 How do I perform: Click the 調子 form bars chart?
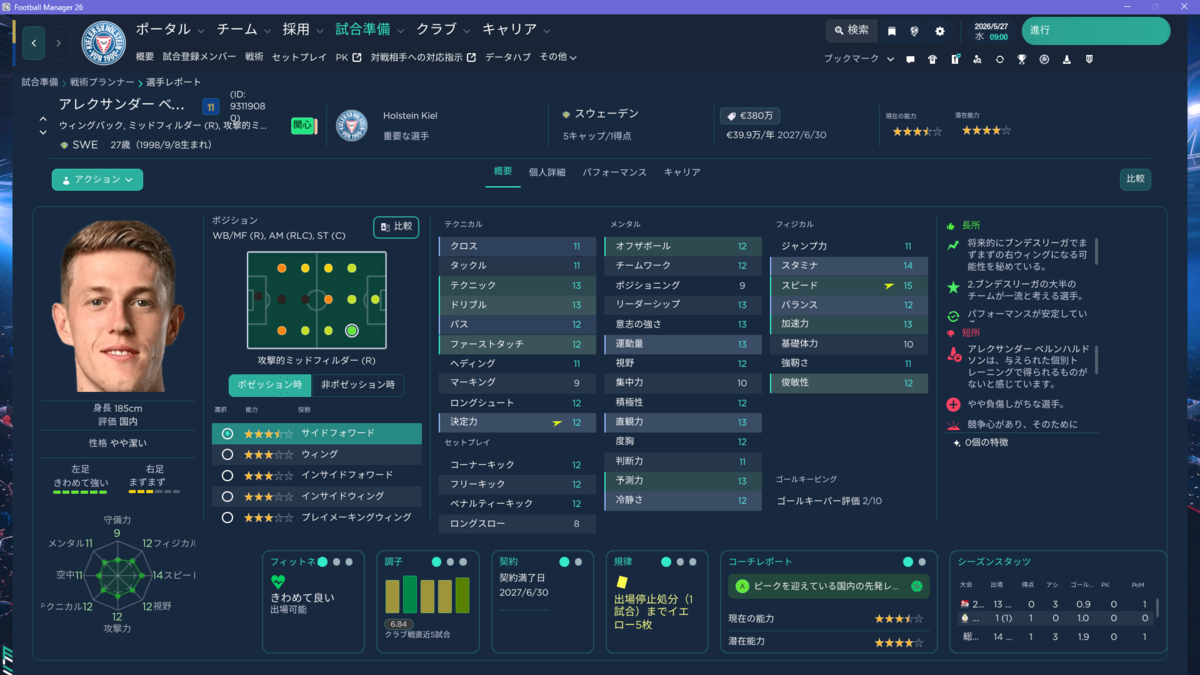[427, 596]
